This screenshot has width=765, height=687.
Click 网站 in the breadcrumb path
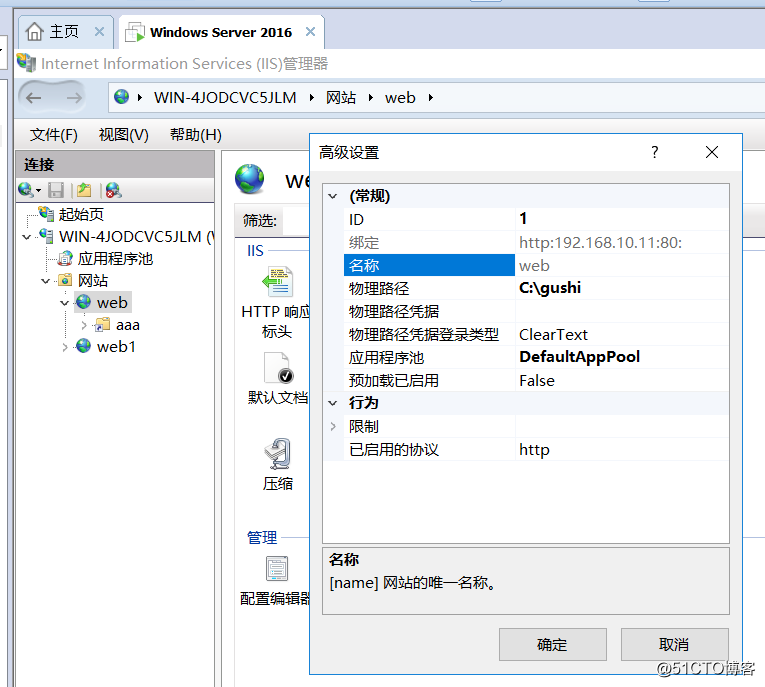tap(341, 98)
